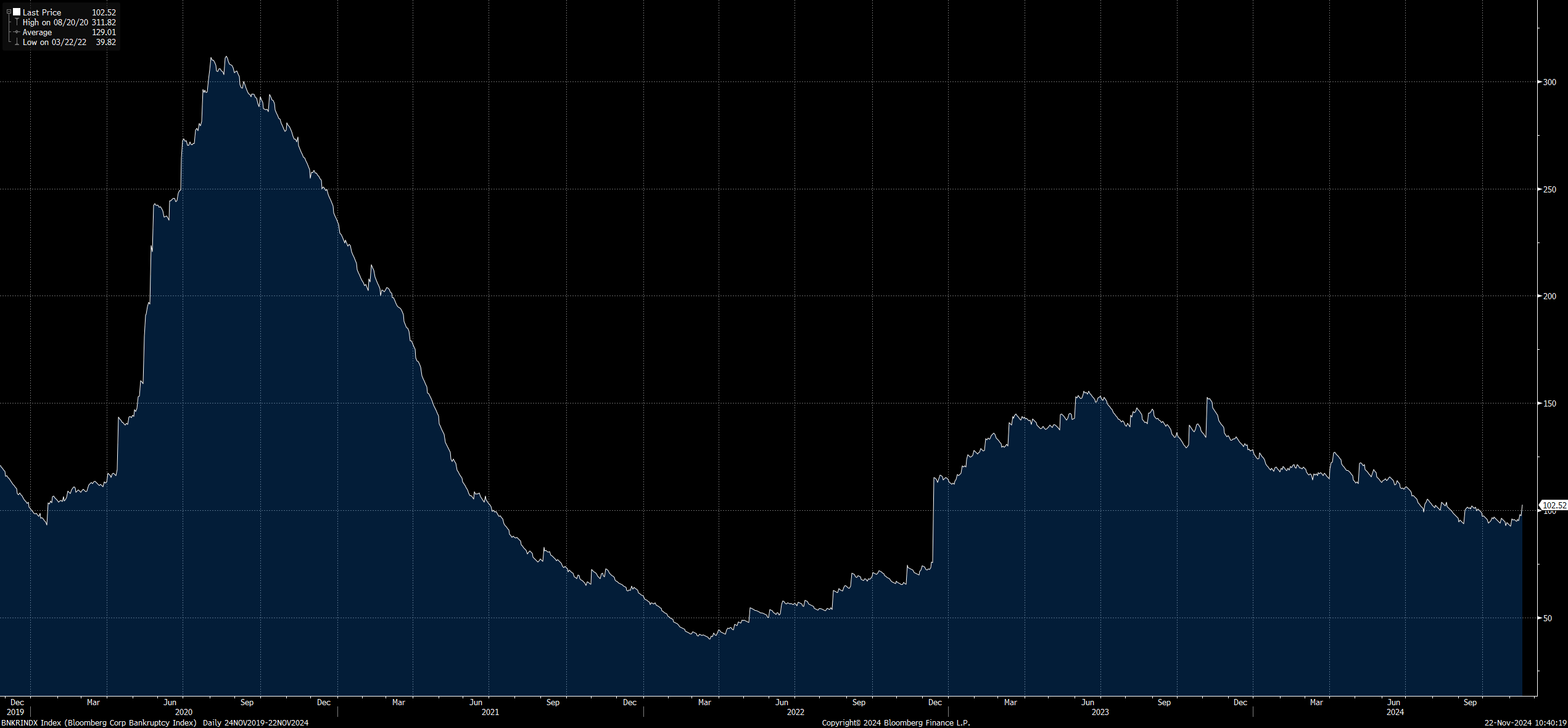Click the Average legend label
This screenshot has width=1568, height=728.
(x=37, y=32)
